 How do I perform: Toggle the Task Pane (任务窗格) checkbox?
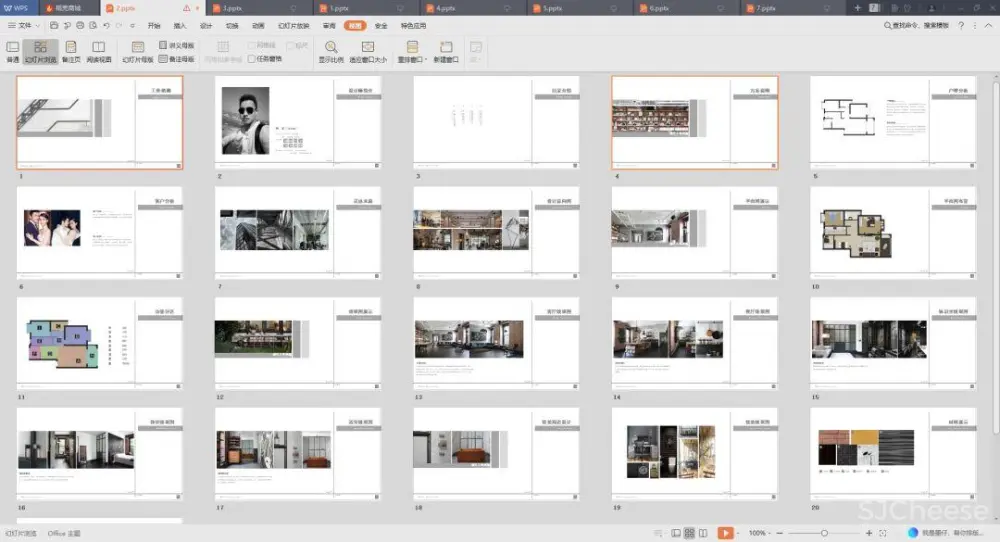point(252,59)
